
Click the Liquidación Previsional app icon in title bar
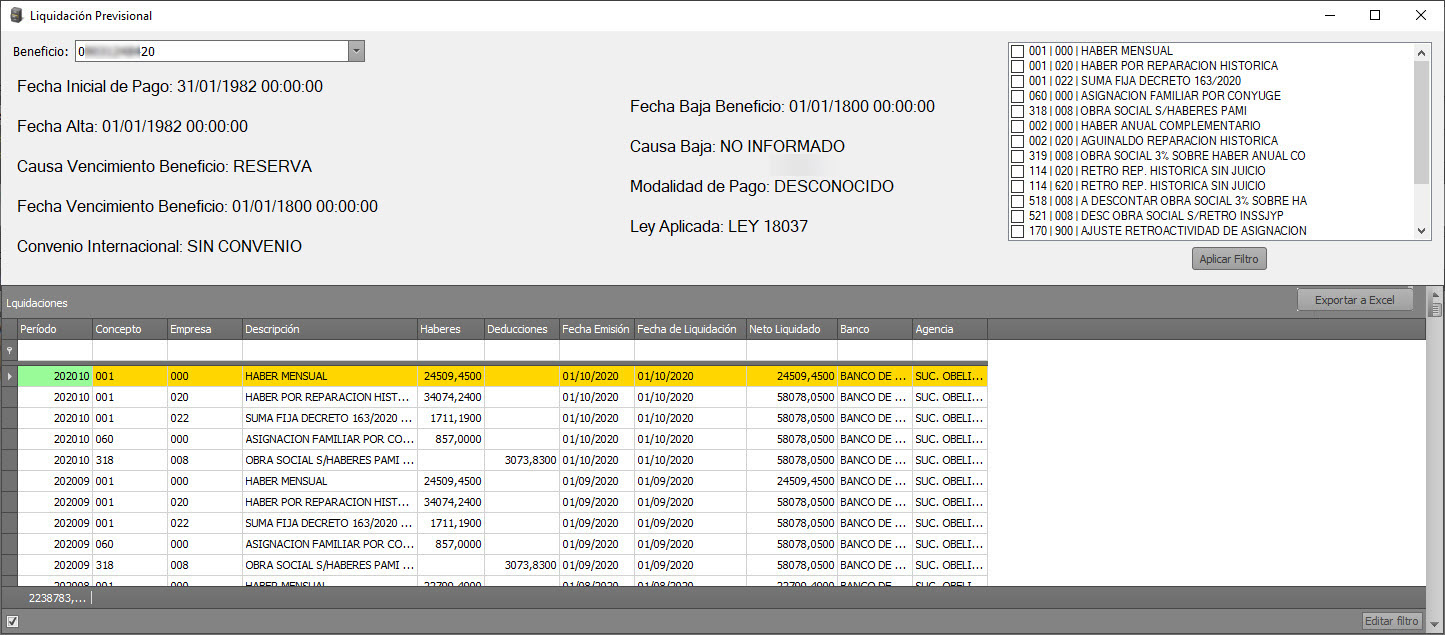pos(15,16)
